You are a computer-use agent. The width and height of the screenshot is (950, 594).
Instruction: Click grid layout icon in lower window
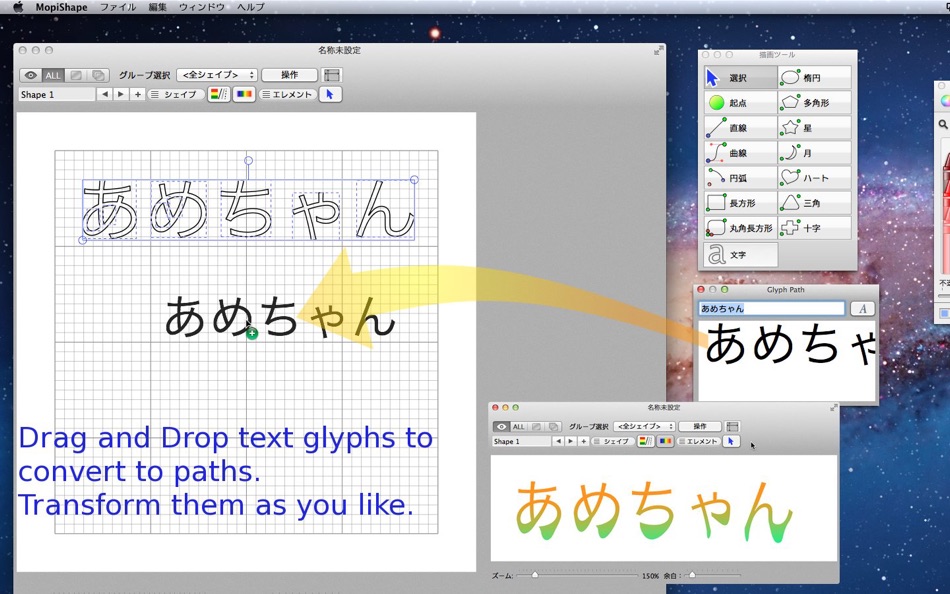732,427
